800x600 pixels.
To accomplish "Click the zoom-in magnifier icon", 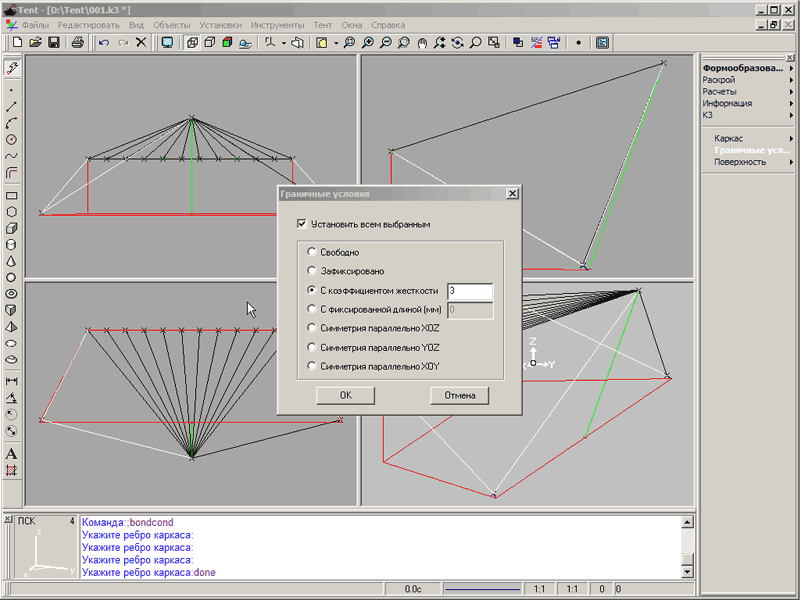I will point(367,42).
